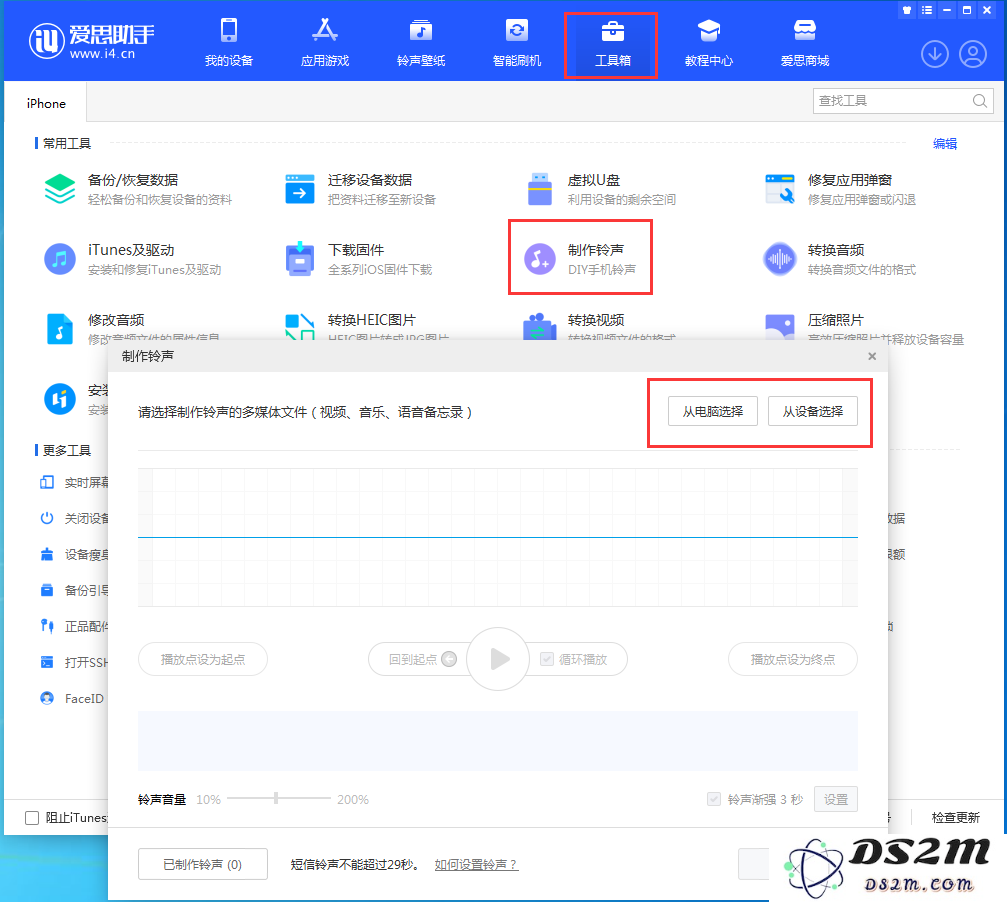Open the 我的设备 tab
The image size is (1007, 902).
(x=229, y=43)
